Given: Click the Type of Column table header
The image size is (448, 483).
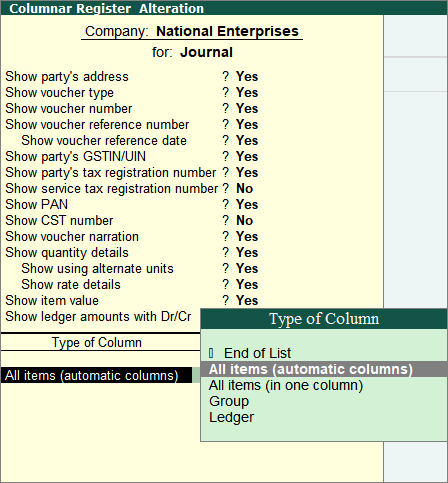Looking at the screenshot, I should (97, 342).
